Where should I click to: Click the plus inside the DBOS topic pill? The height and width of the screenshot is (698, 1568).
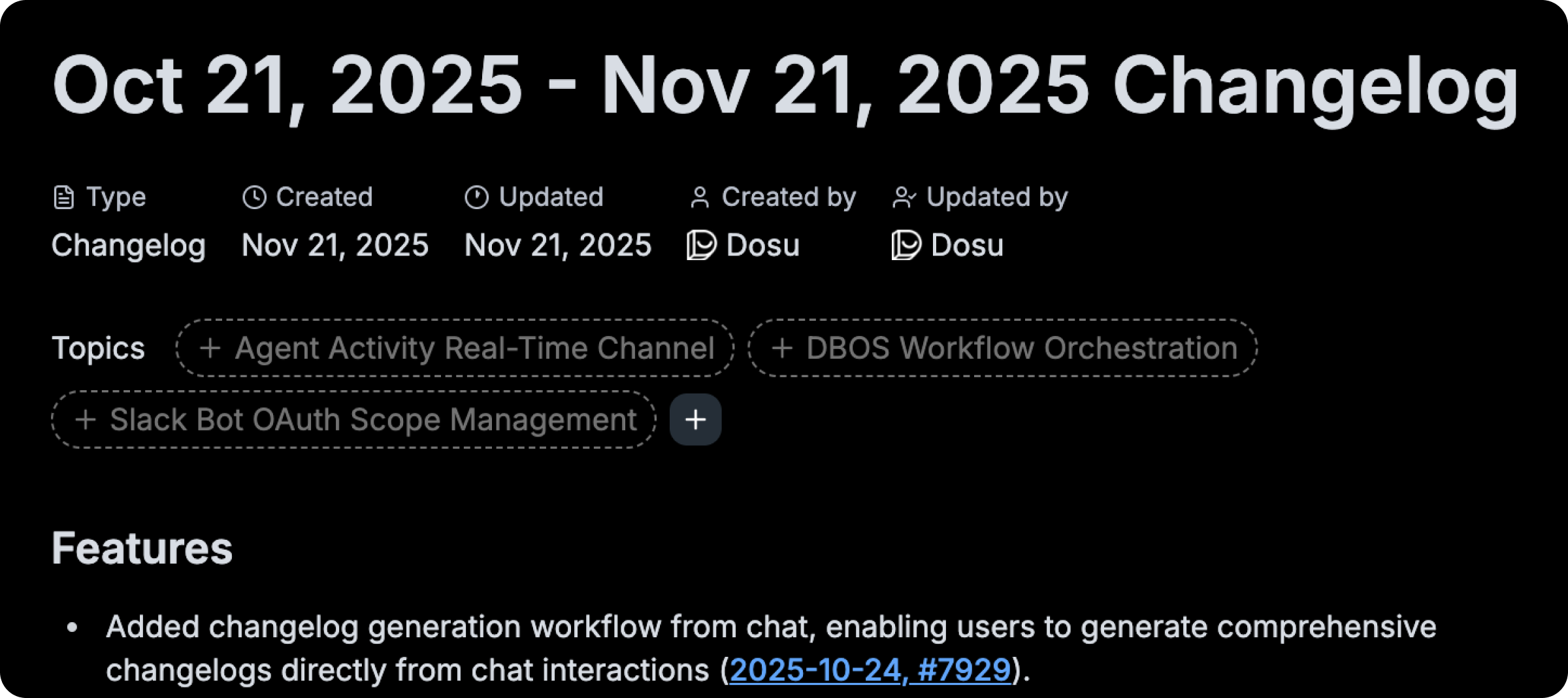coord(781,348)
